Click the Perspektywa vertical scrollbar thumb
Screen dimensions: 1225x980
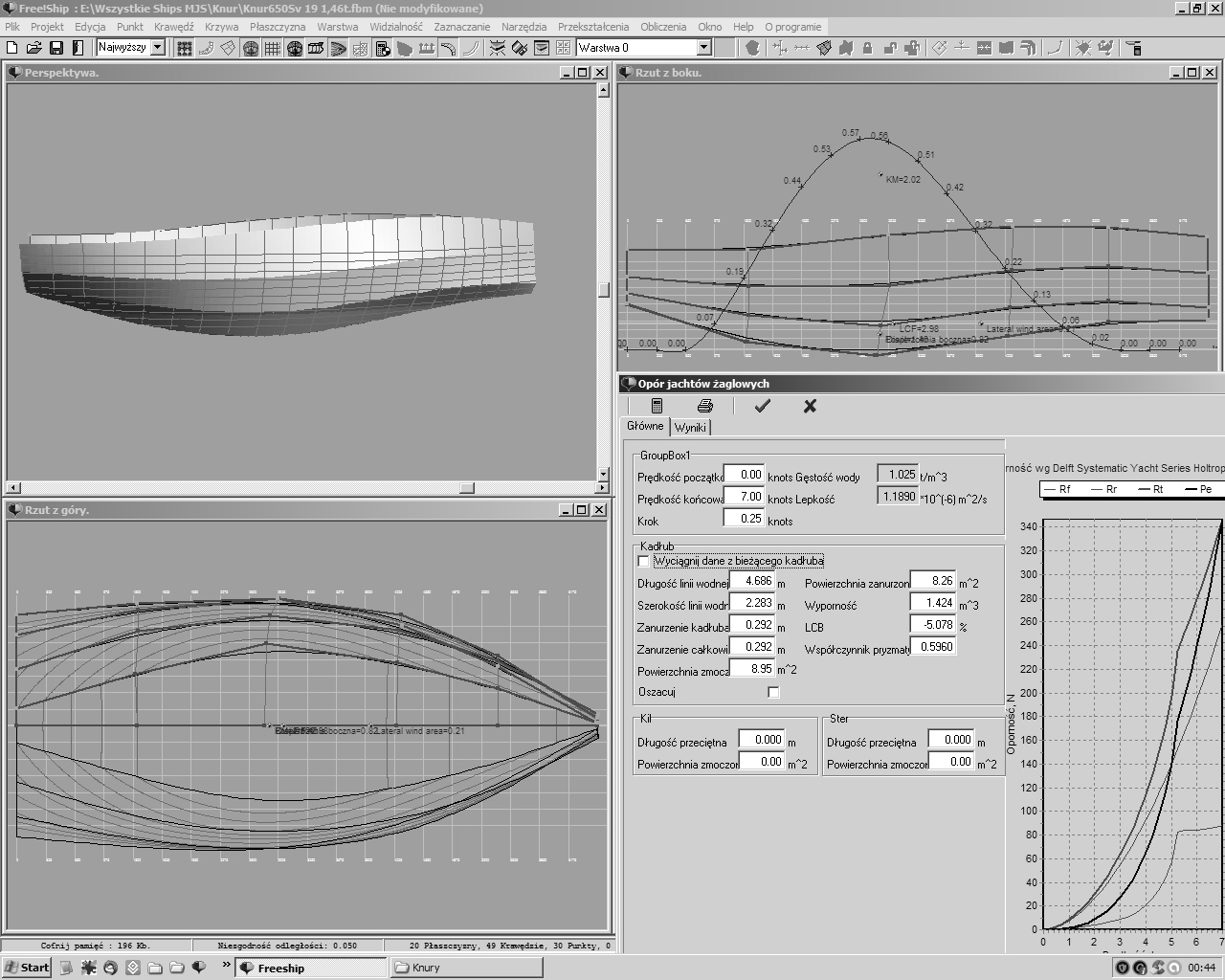pyautogui.click(x=604, y=290)
